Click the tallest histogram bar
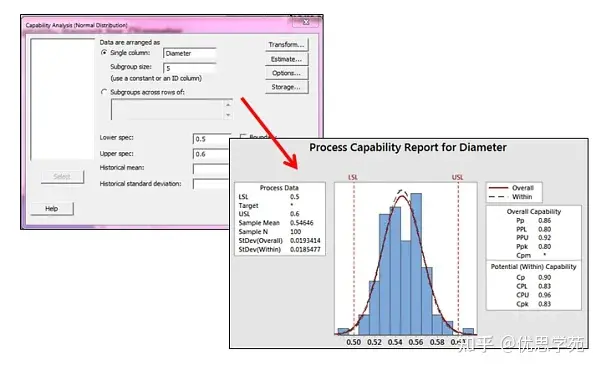 pyautogui.click(x=416, y=264)
